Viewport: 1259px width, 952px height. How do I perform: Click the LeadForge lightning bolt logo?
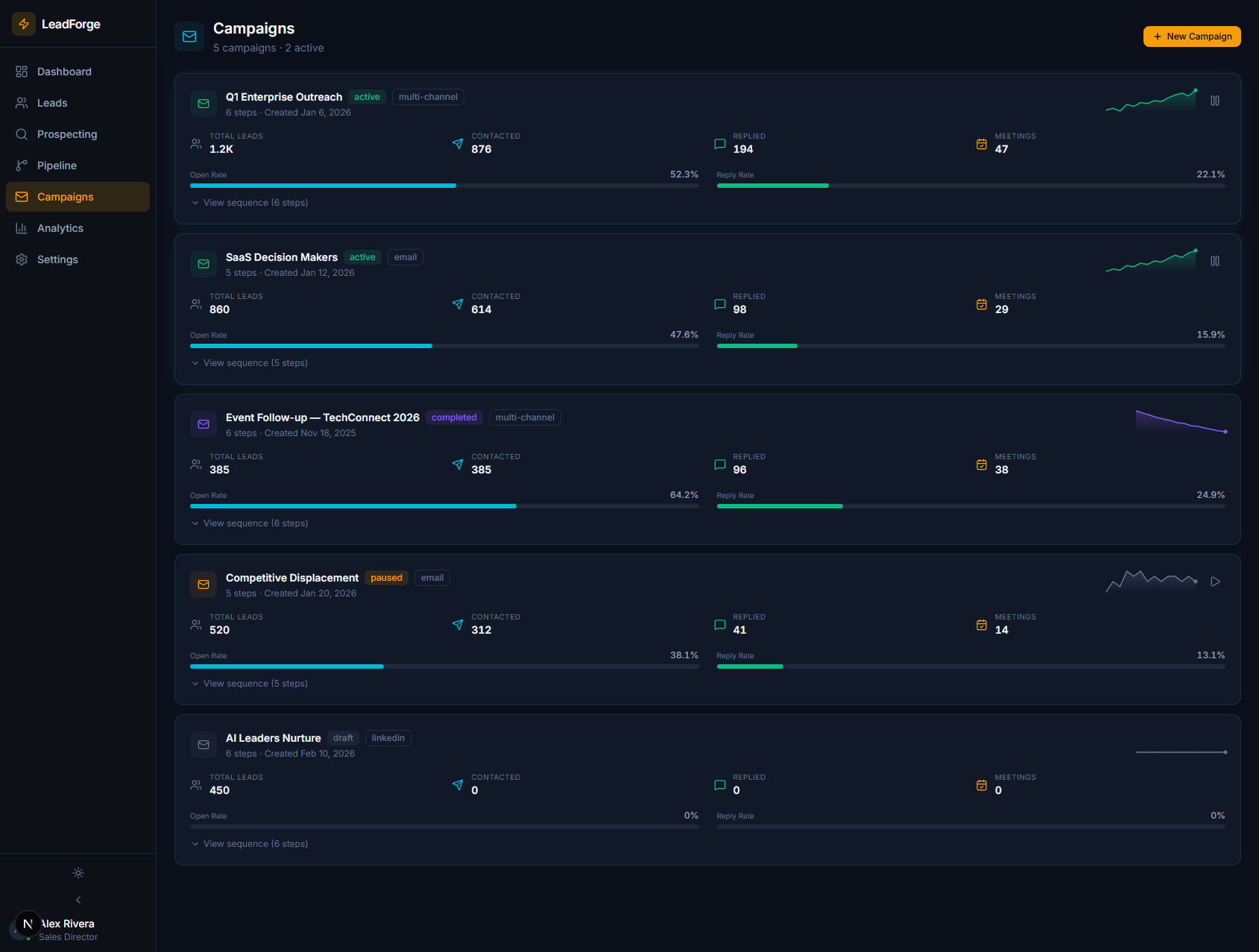(23, 23)
